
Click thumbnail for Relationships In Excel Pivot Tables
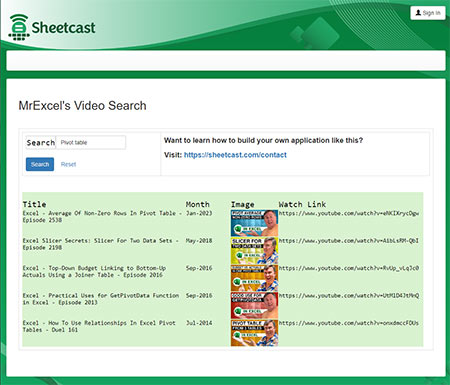254,333
